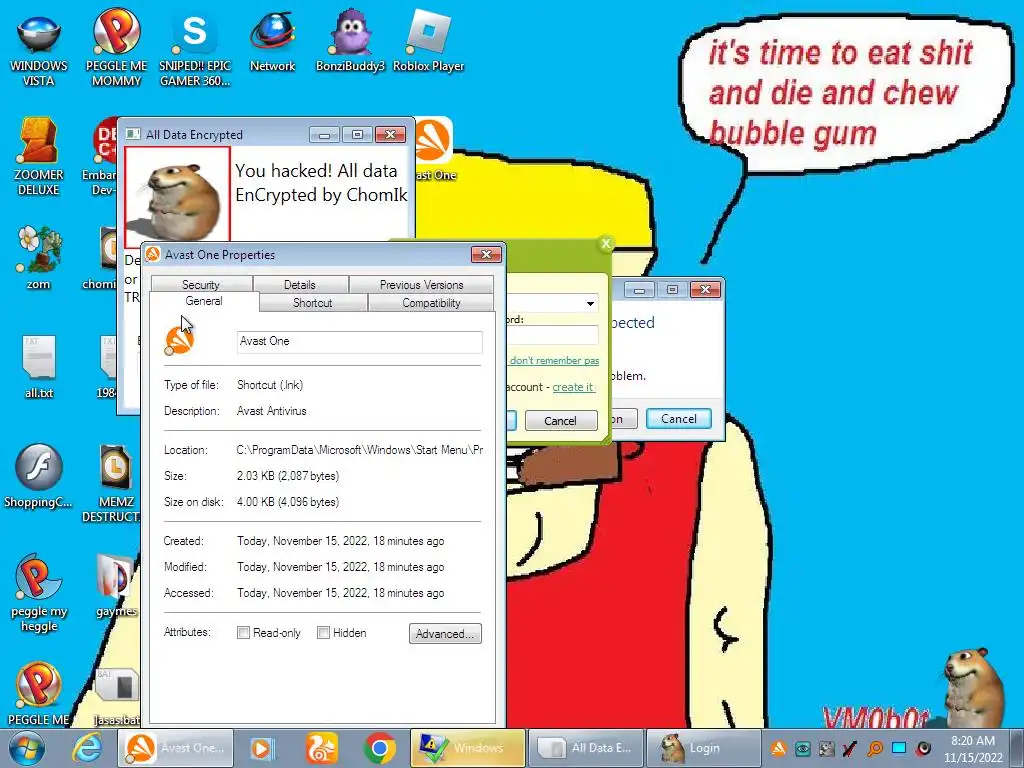Click Cancel in the rightmost dialog
Screen dimensions: 1024x768
pyautogui.click(x=679, y=419)
